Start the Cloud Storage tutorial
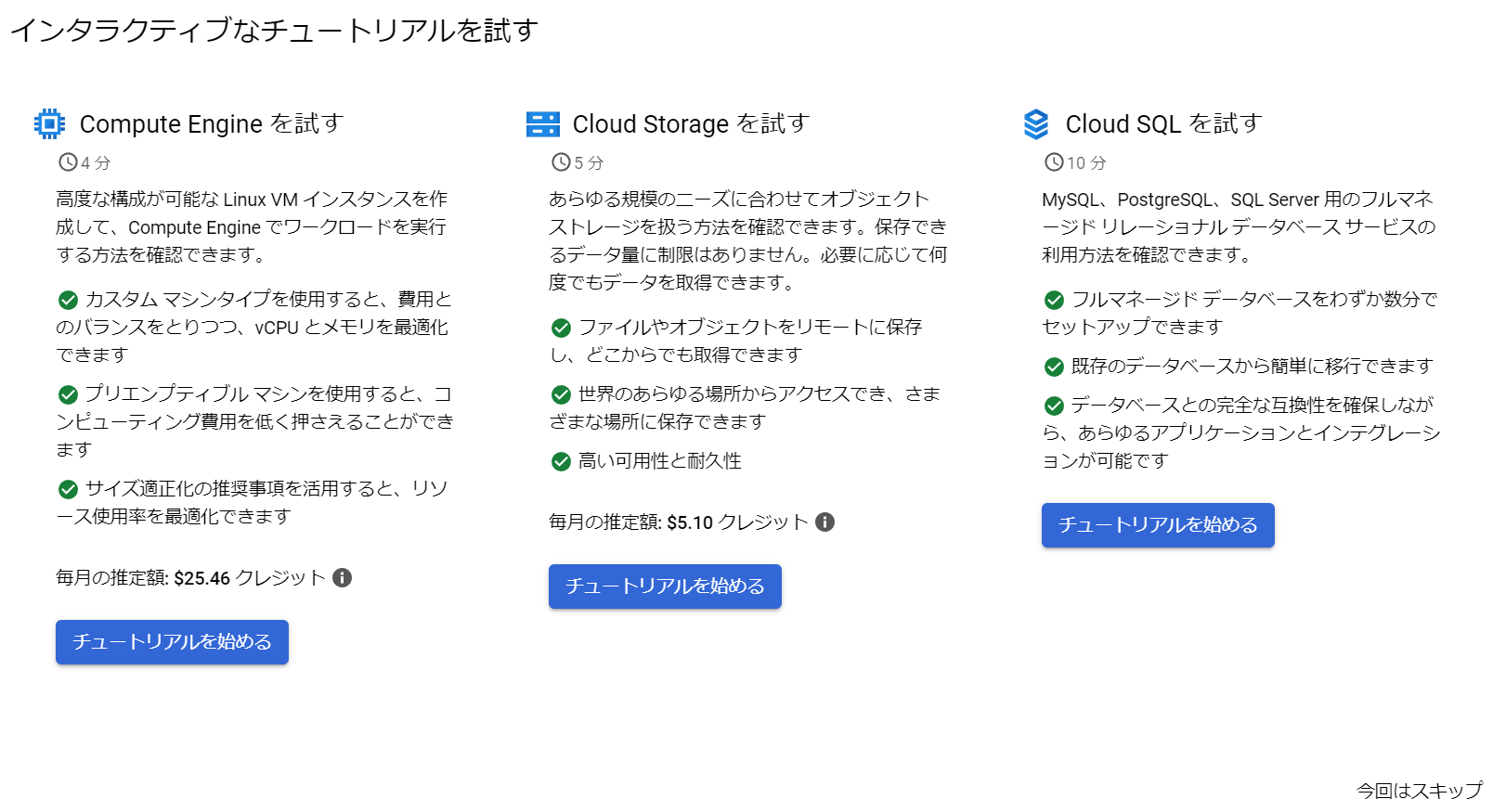 665,586
